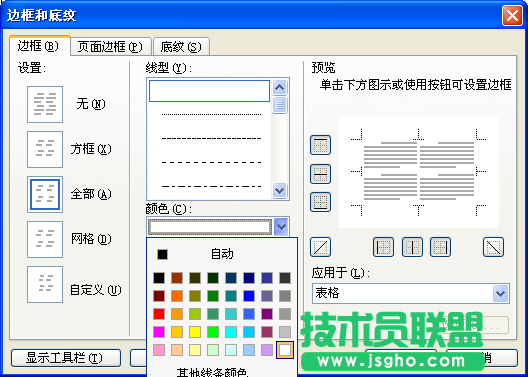The height and width of the screenshot is (377, 528).
Task: Pick the lavender swatch in bottom row
Action: (267, 350)
